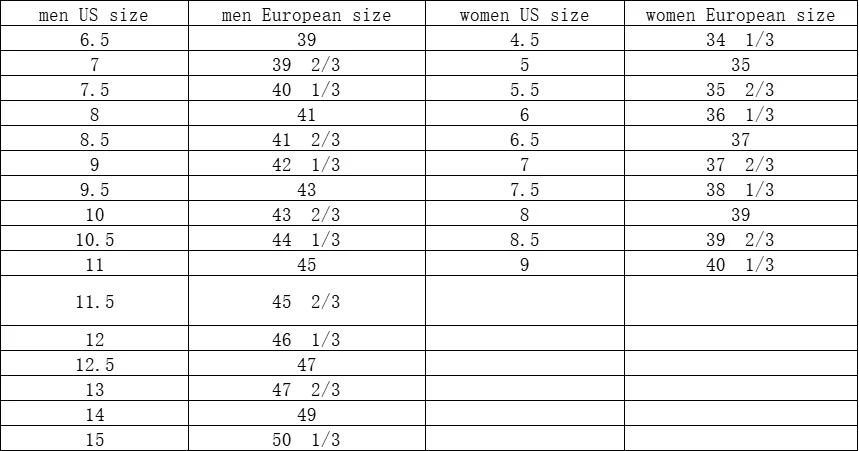
Task: Select the 'women European size' header cell
Action: click(740, 15)
